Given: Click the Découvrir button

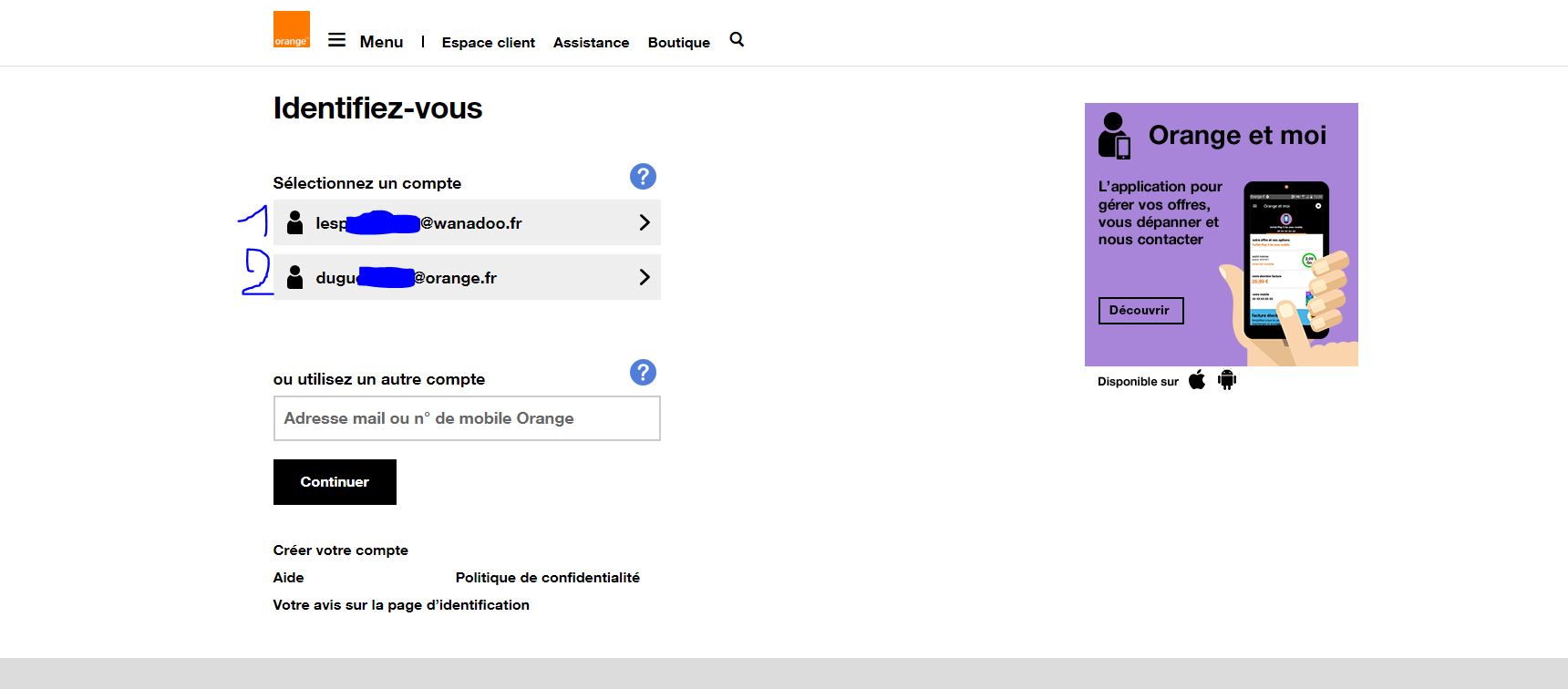Looking at the screenshot, I should 1140,311.
